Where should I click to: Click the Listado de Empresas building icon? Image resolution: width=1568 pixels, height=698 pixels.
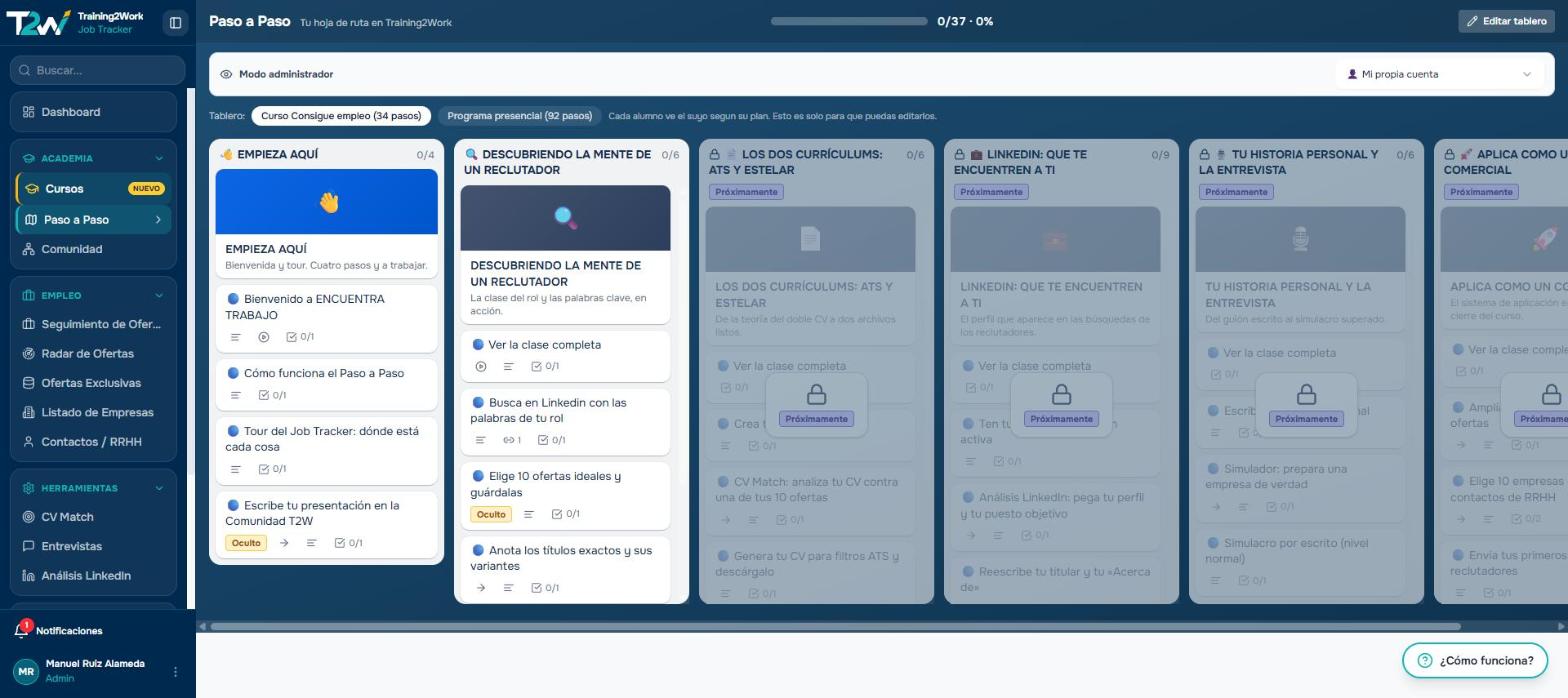[29, 412]
